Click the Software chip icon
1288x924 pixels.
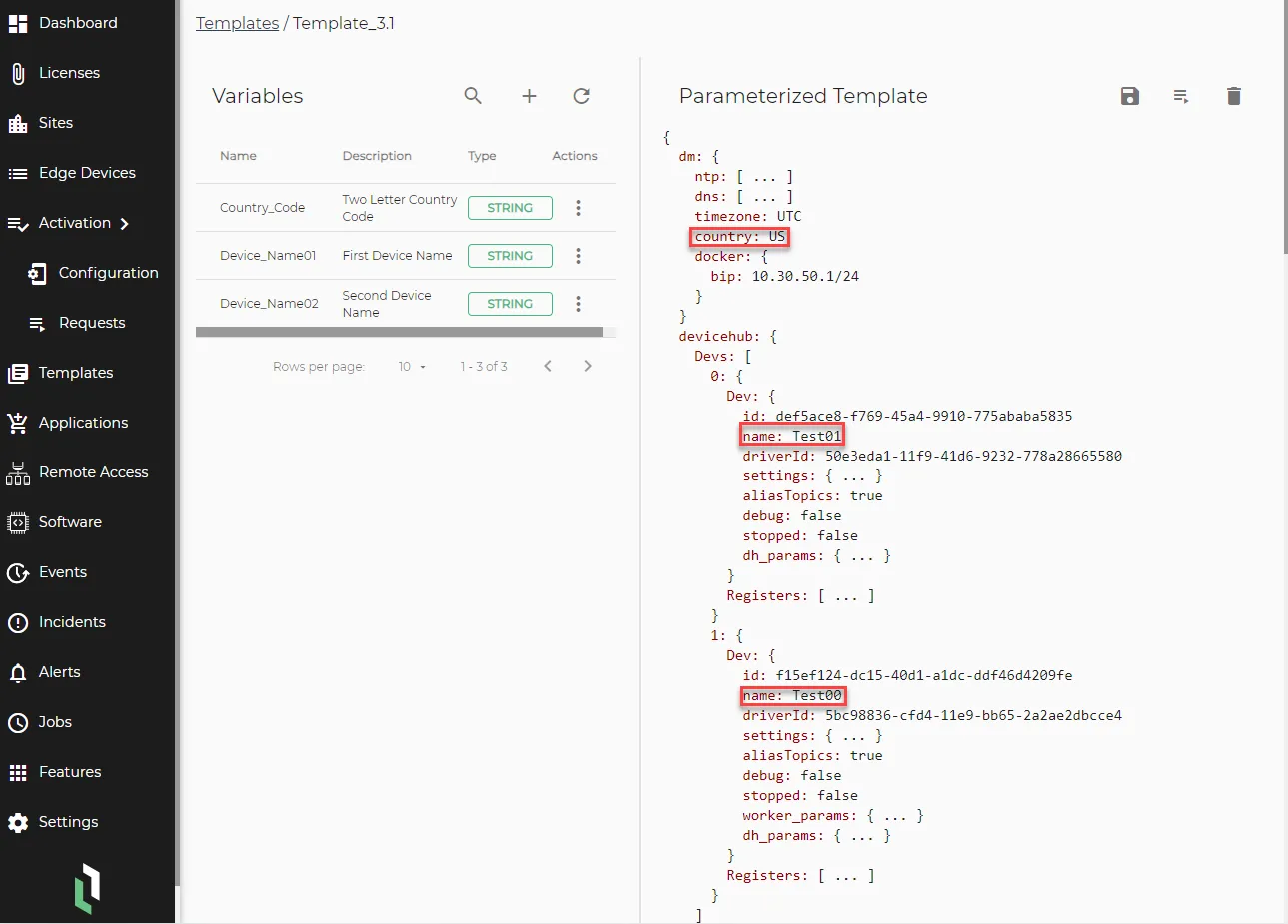point(18,522)
